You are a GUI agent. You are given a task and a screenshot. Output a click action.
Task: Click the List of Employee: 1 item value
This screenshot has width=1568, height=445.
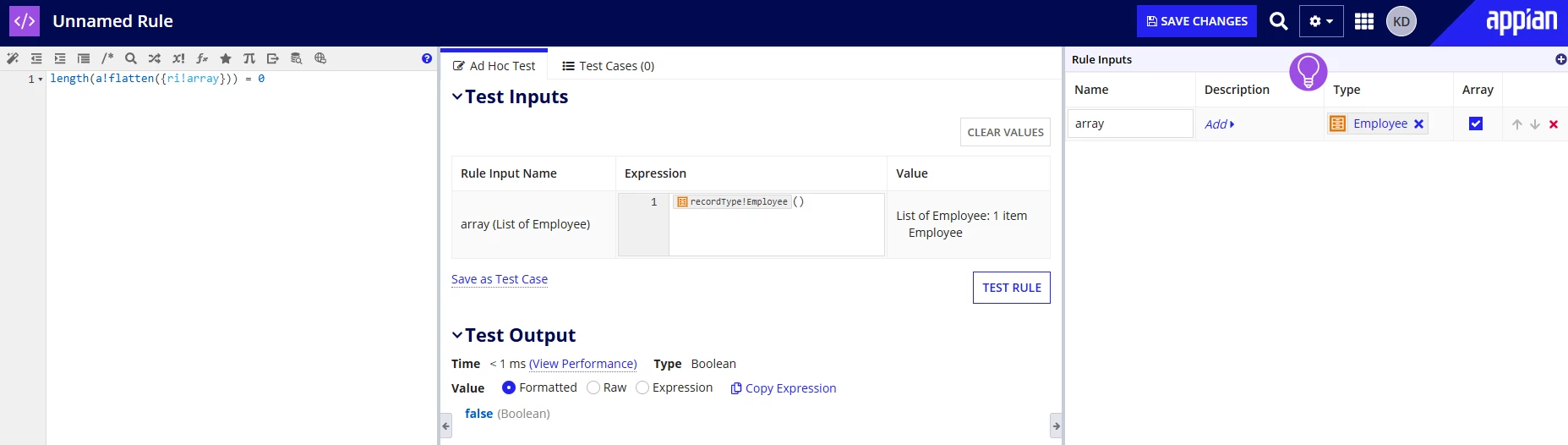[x=962, y=216]
